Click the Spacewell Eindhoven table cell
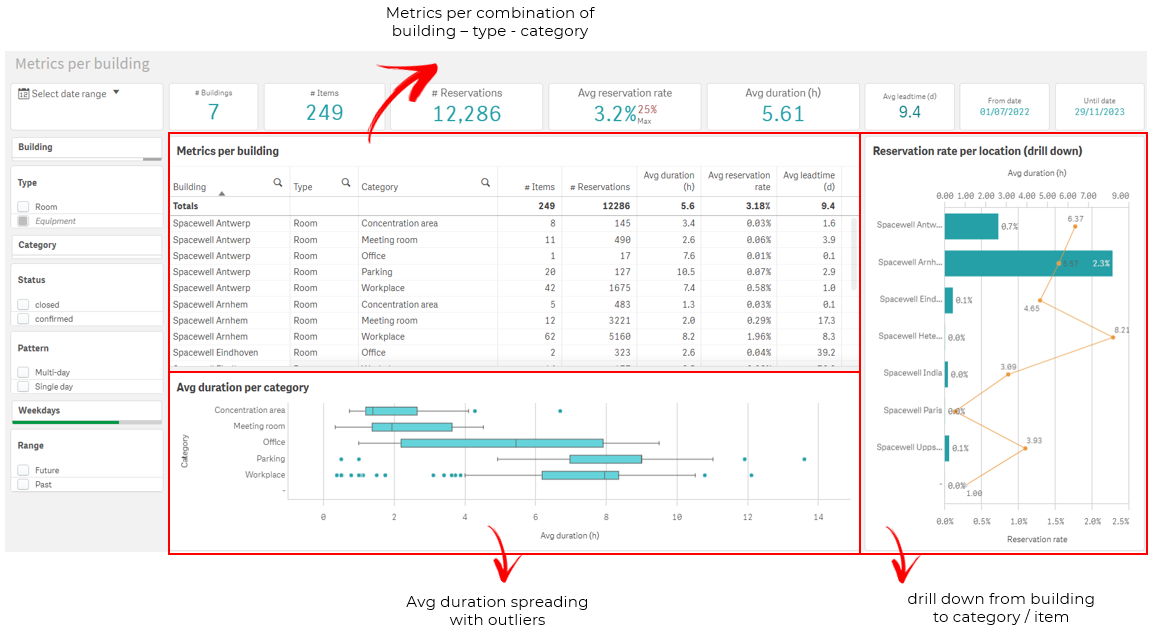The height and width of the screenshot is (630, 1151). [x=216, y=353]
